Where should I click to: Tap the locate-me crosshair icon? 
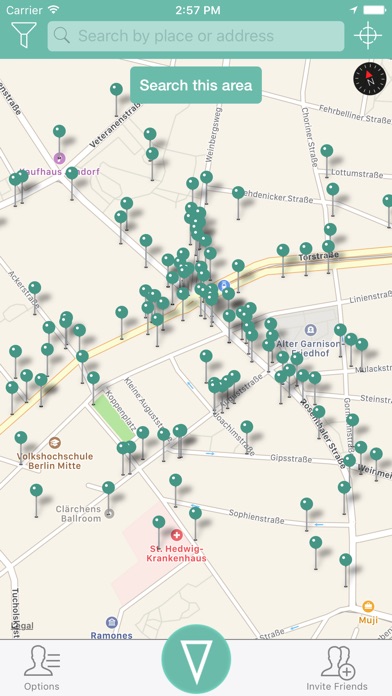[x=368, y=35]
